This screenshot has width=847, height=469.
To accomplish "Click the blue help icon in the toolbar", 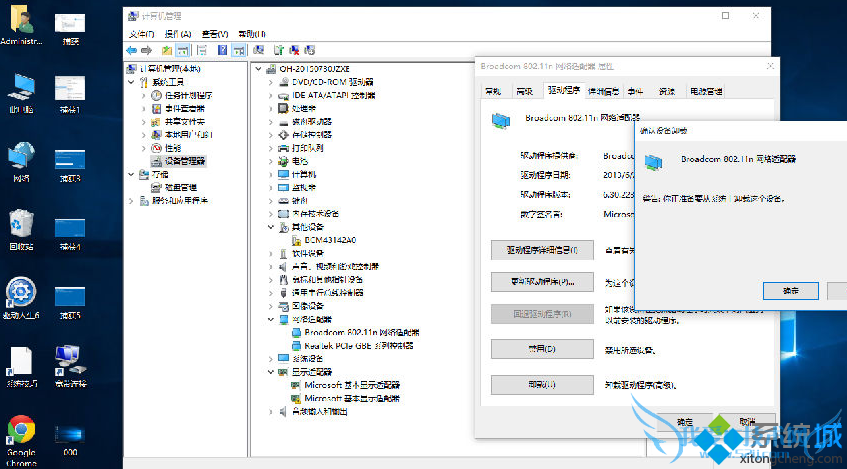I will tap(221, 49).
